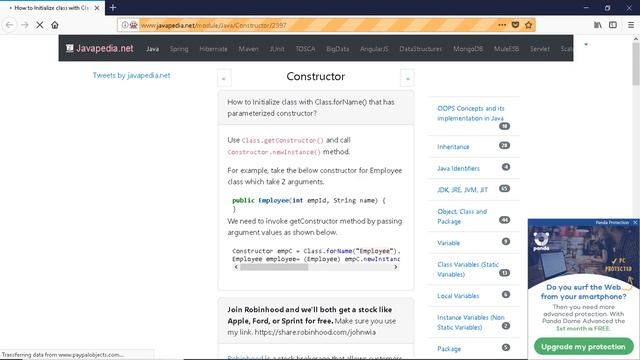Image resolution: width=640 pixels, height=360 pixels.
Task: Open the AngularJS navbar item
Action: coord(374,49)
